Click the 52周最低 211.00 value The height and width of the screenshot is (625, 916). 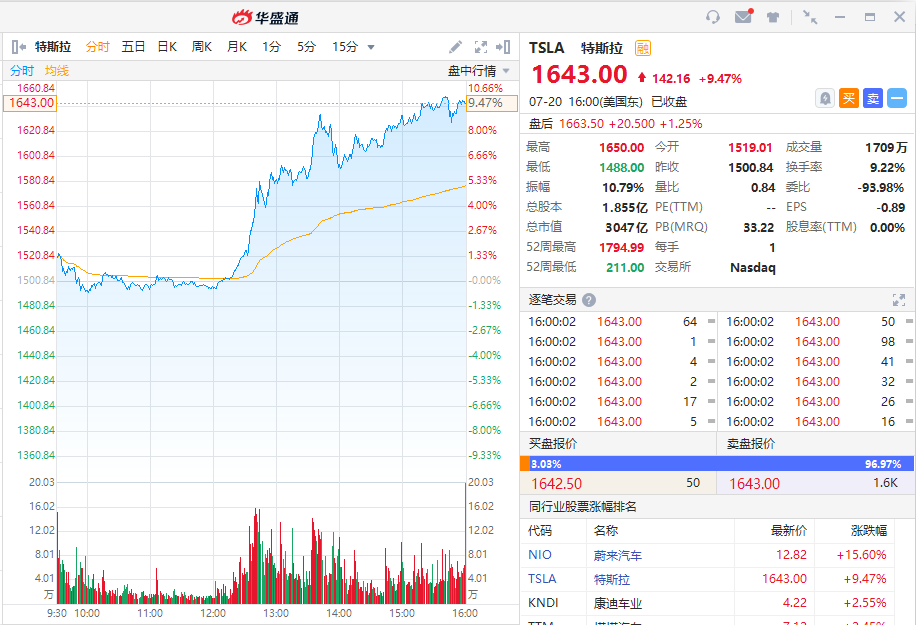click(625, 268)
